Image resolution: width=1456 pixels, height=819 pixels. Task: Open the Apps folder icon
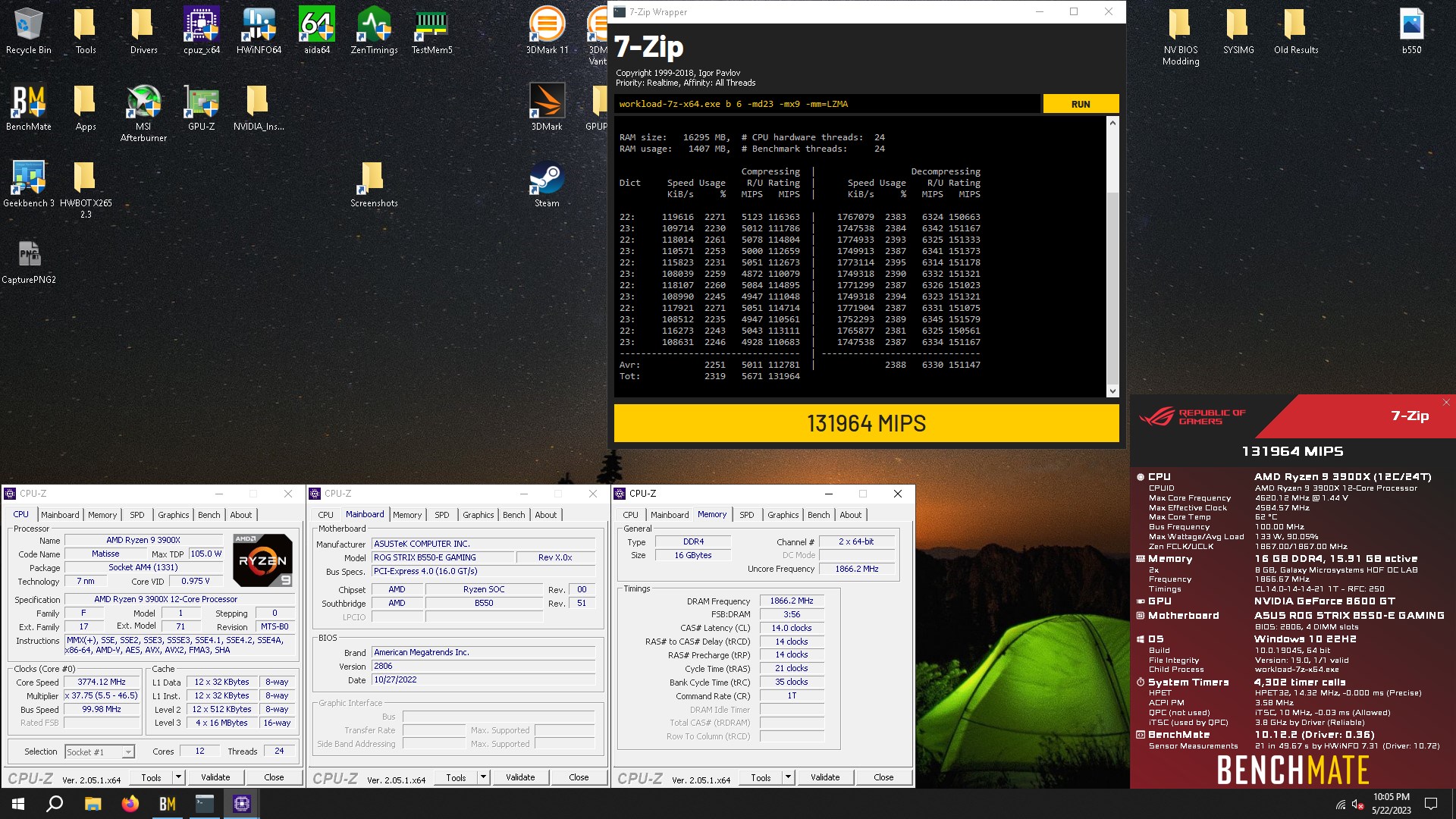[x=86, y=108]
